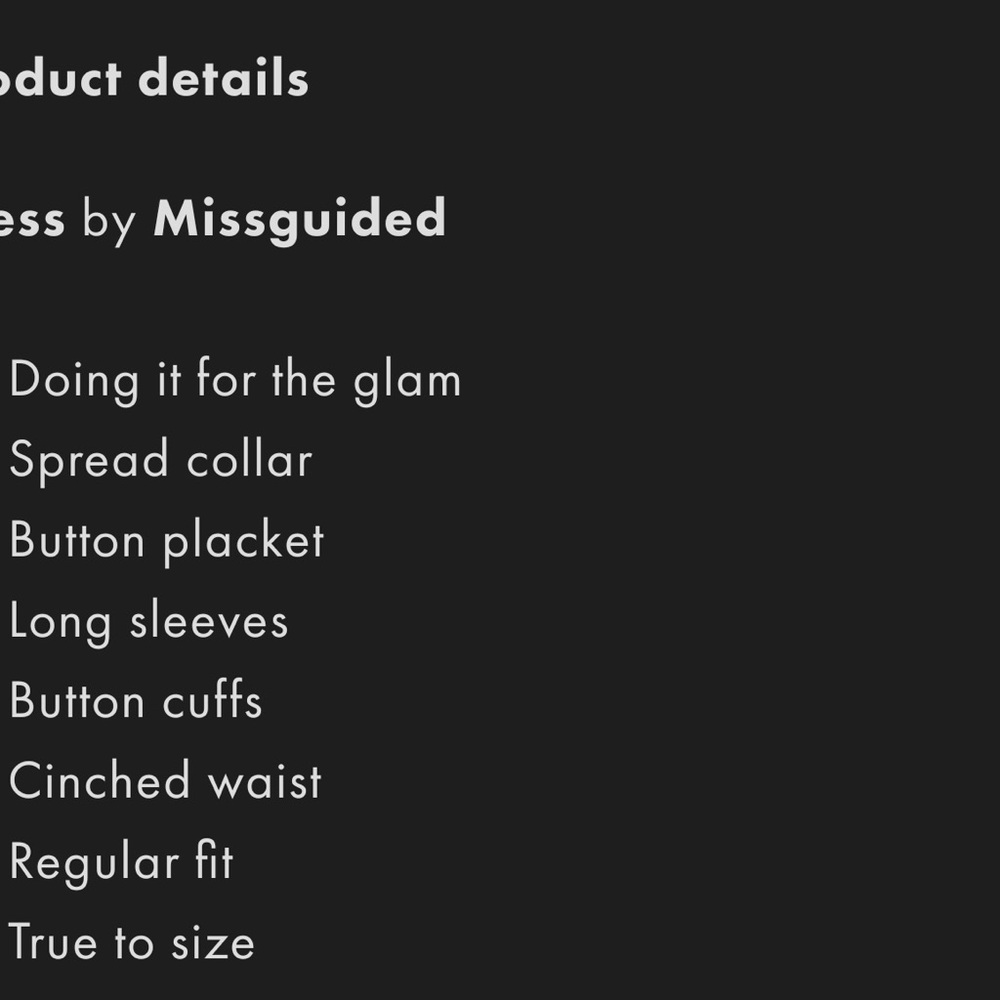Open the Missguided brand link
Screen dimensions: 1000x1000
click(x=299, y=220)
